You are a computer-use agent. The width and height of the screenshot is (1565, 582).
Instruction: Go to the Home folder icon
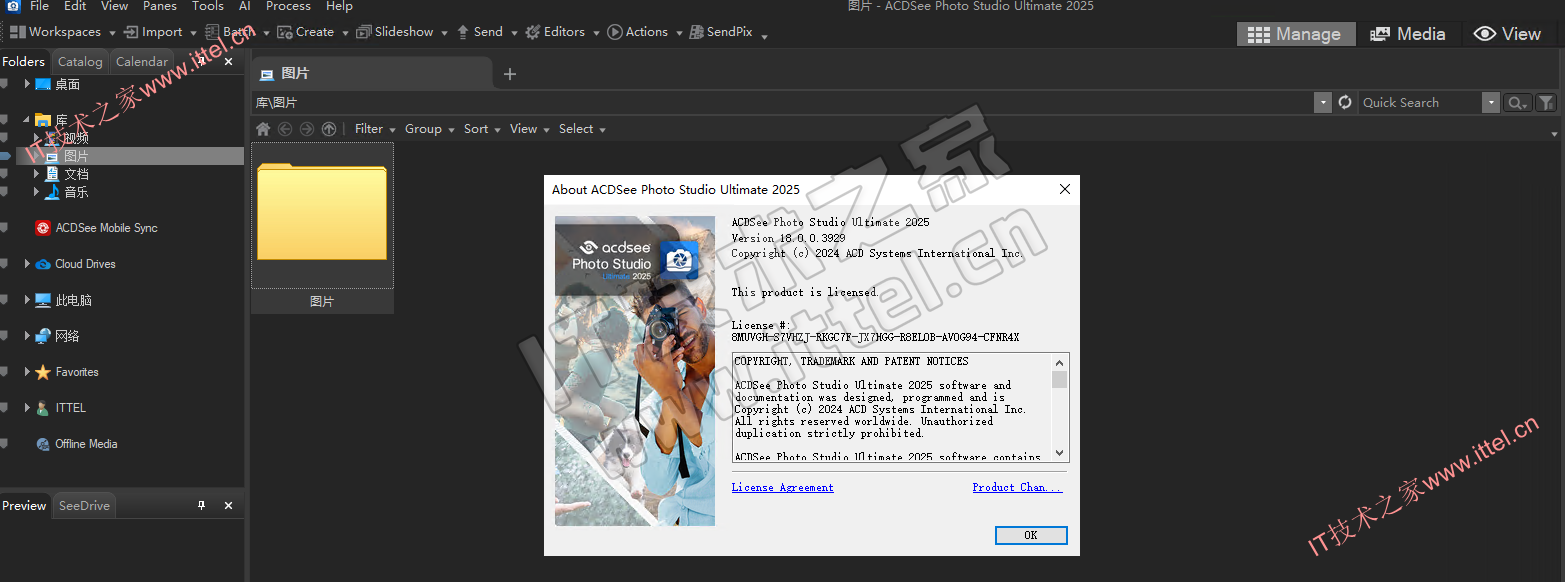click(x=263, y=129)
